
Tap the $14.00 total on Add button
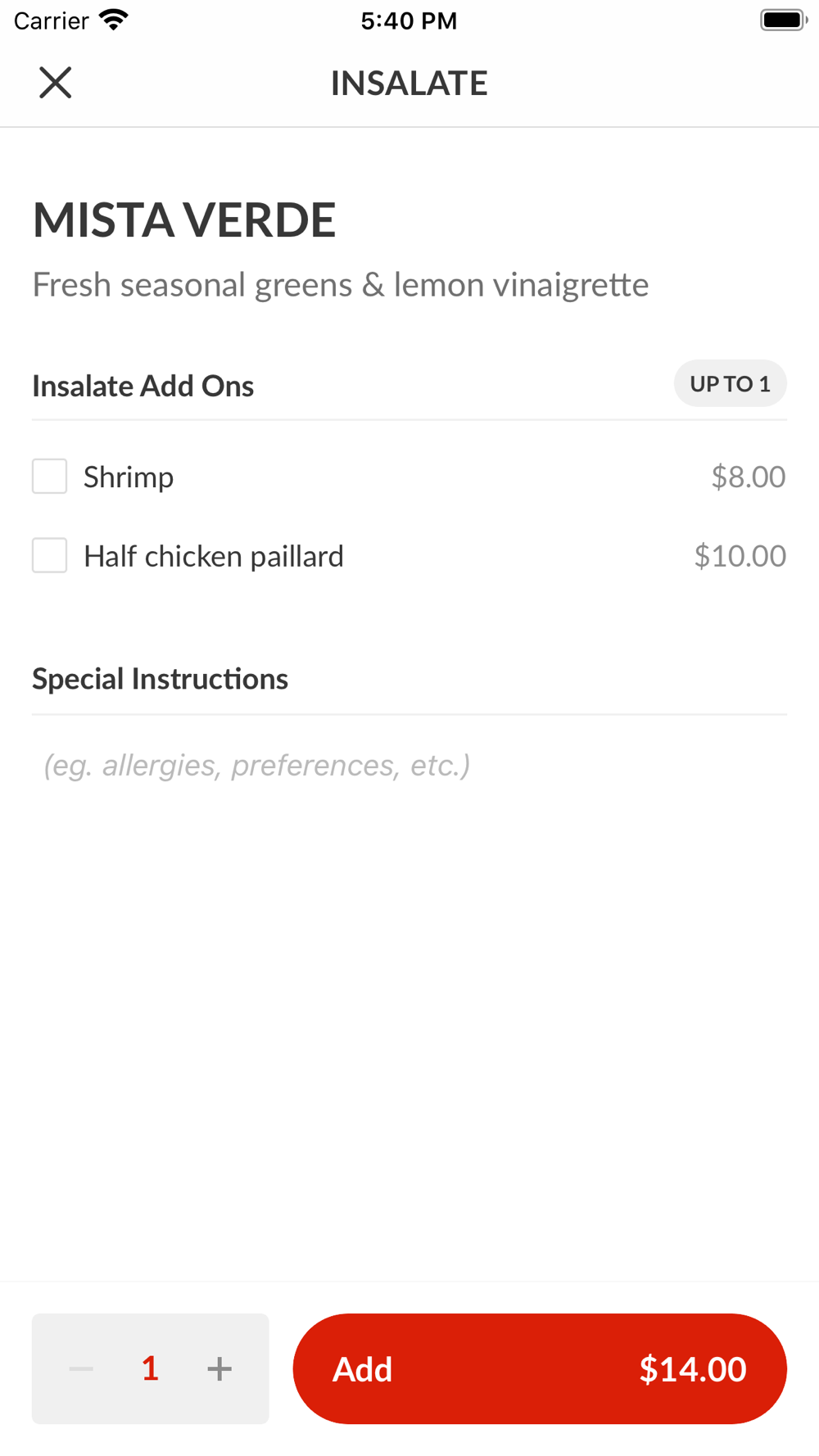click(x=692, y=1369)
